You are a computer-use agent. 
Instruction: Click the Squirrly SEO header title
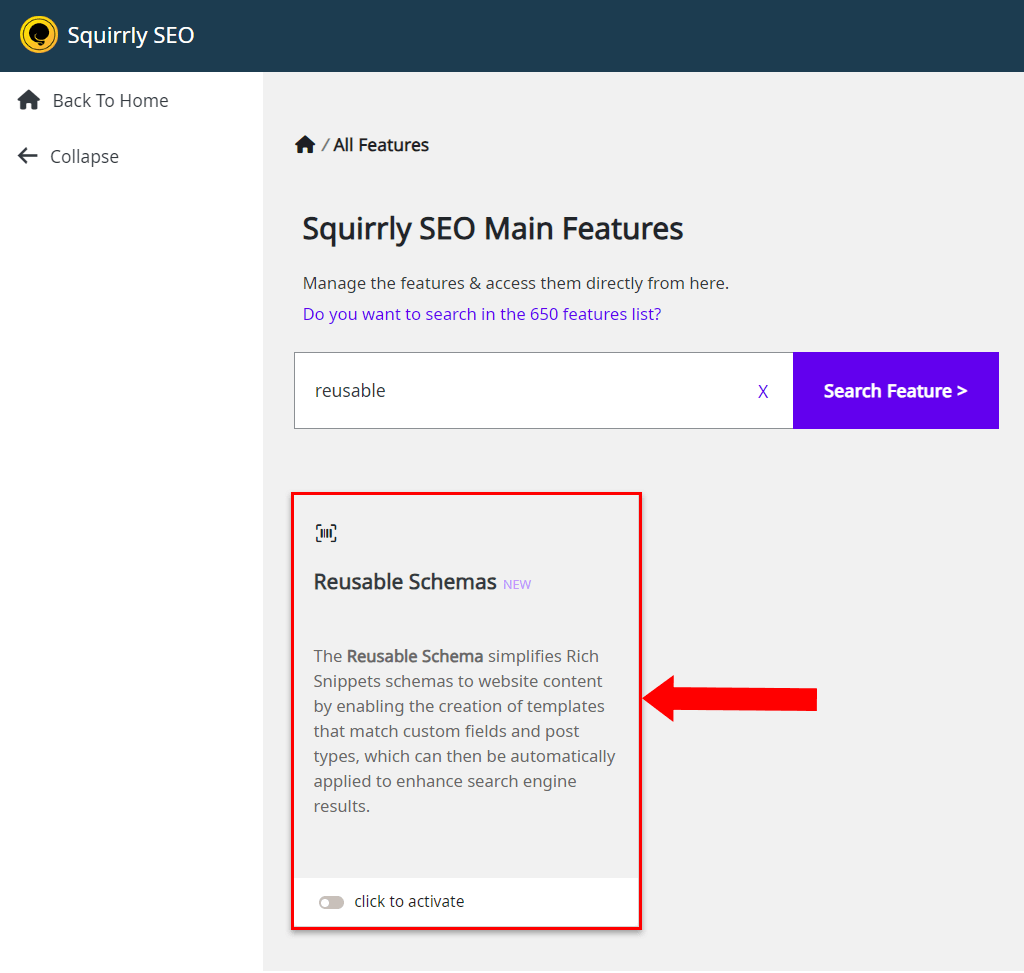point(131,35)
